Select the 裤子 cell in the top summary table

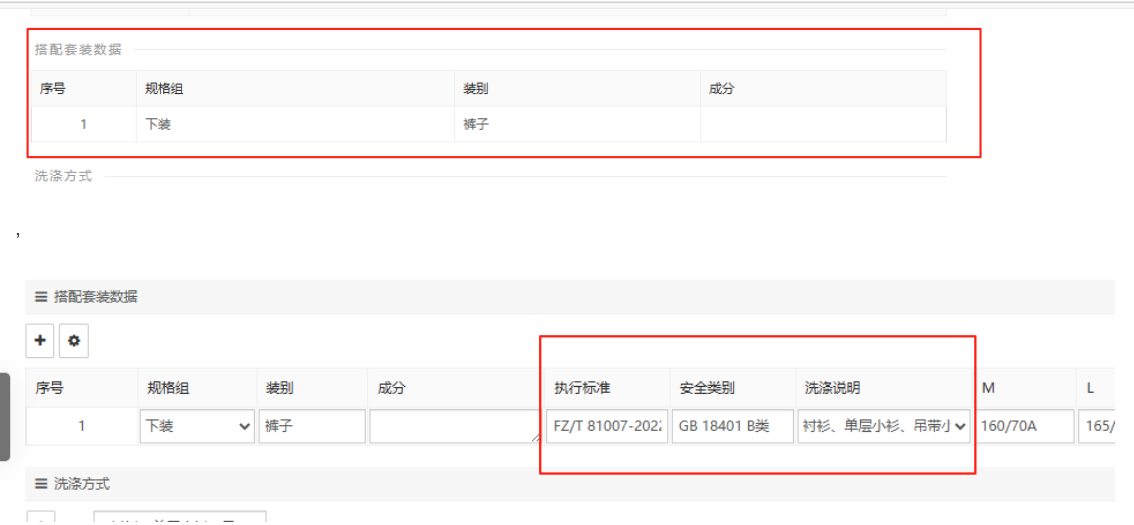(476, 125)
